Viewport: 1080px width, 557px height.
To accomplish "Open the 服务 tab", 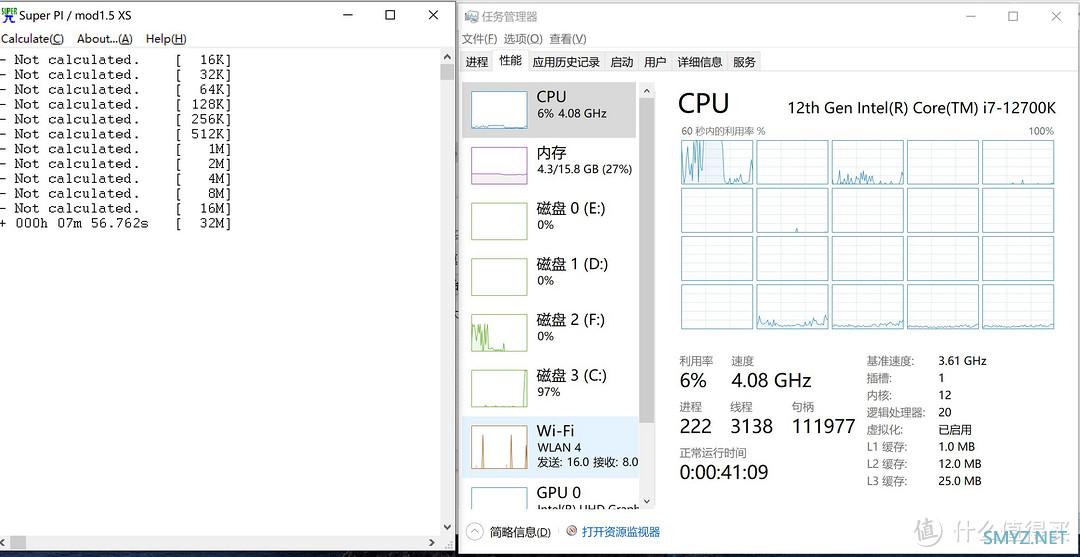I will (745, 62).
